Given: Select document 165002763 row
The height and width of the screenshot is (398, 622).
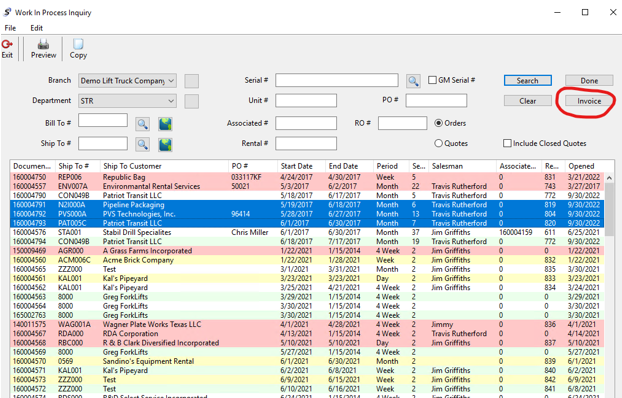Looking at the screenshot, I should pos(307,315).
